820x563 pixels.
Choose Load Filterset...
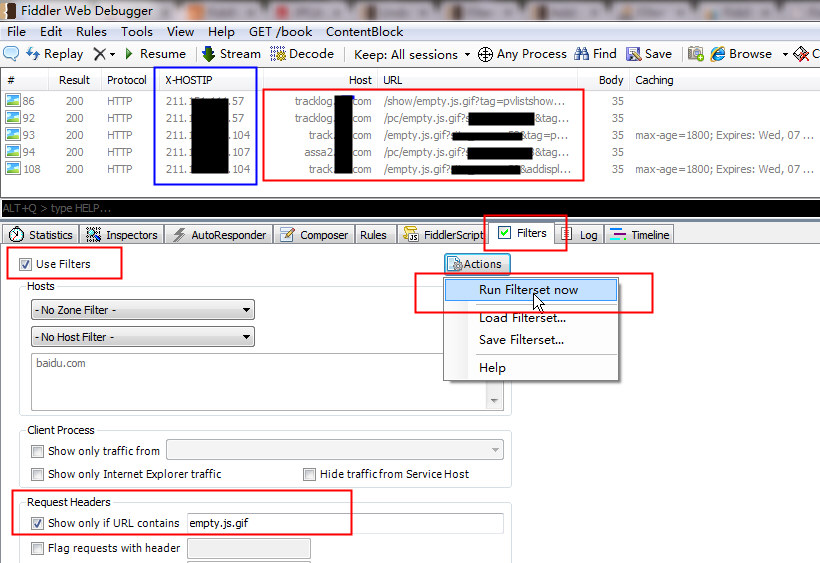[x=531, y=318]
